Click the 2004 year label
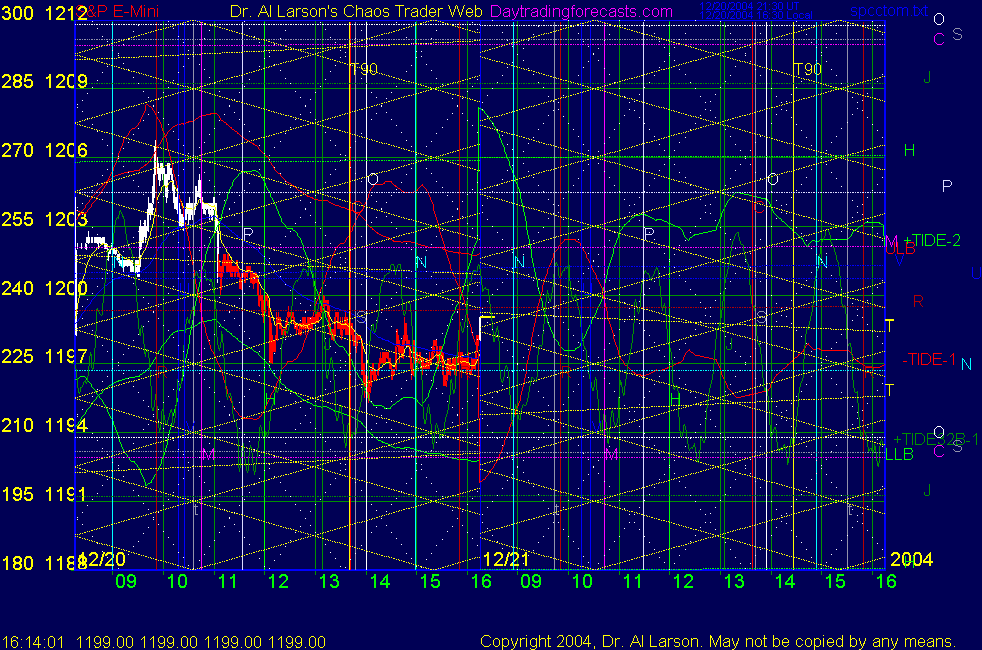Viewport: 982px width, 650px height. tap(911, 559)
